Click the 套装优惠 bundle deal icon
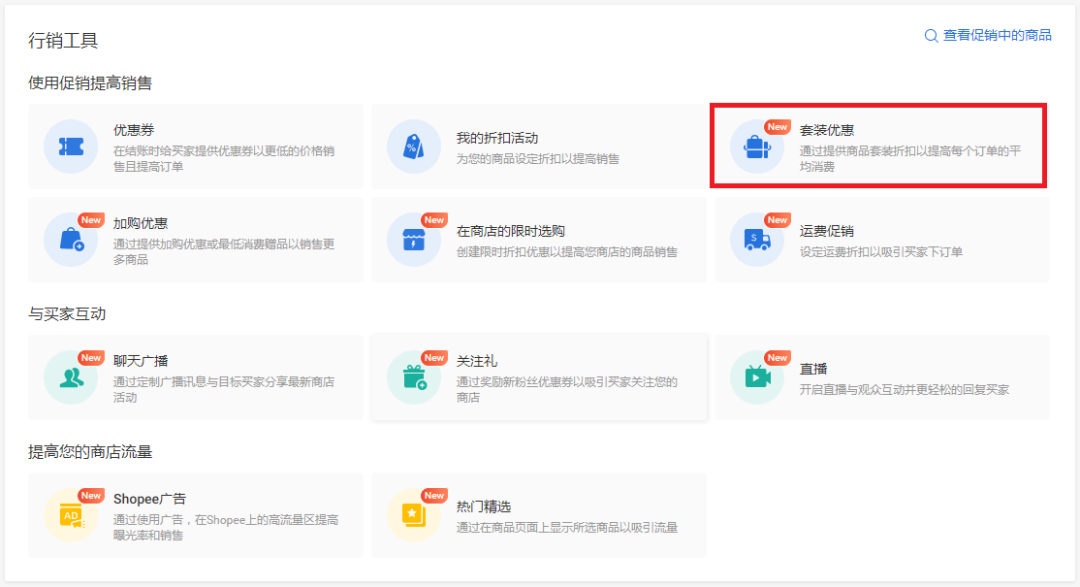Image resolution: width=1080 pixels, height=587 pixels. point(757,147)
